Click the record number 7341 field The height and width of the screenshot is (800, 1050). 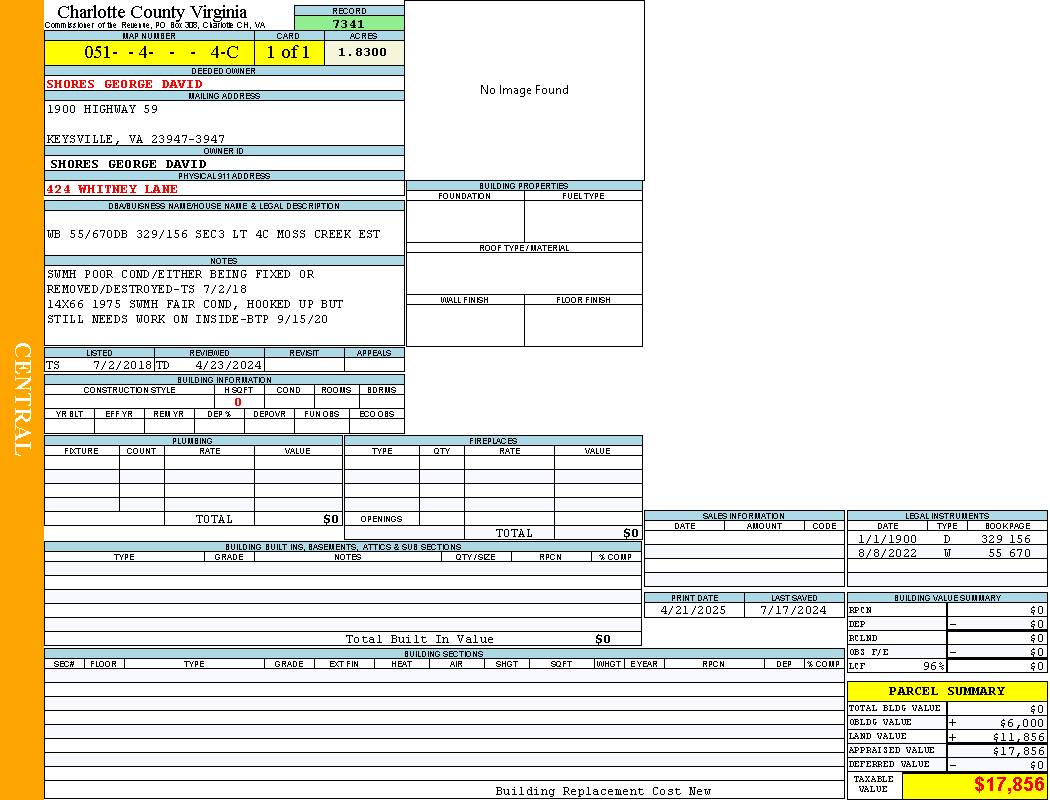pyautogui.click(x=349, y=23)
